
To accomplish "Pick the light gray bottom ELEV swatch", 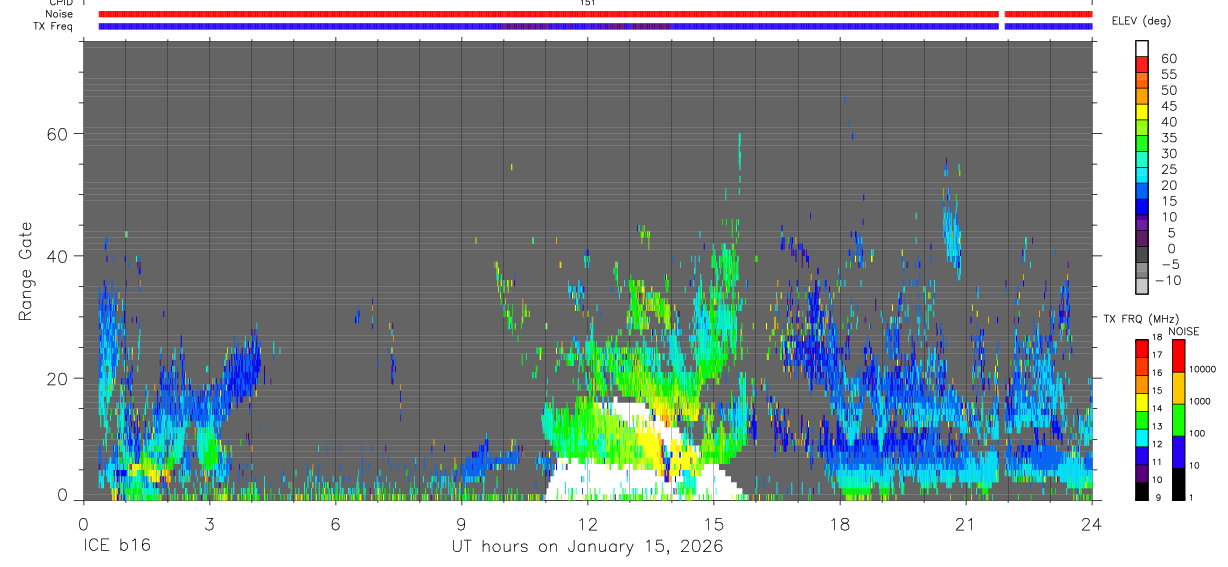I will pos(1142,285).
